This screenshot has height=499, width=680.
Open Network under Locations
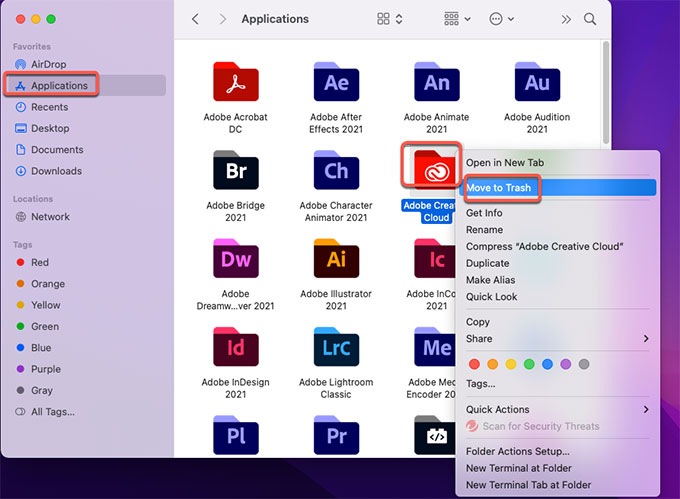(x=42, y=217)
